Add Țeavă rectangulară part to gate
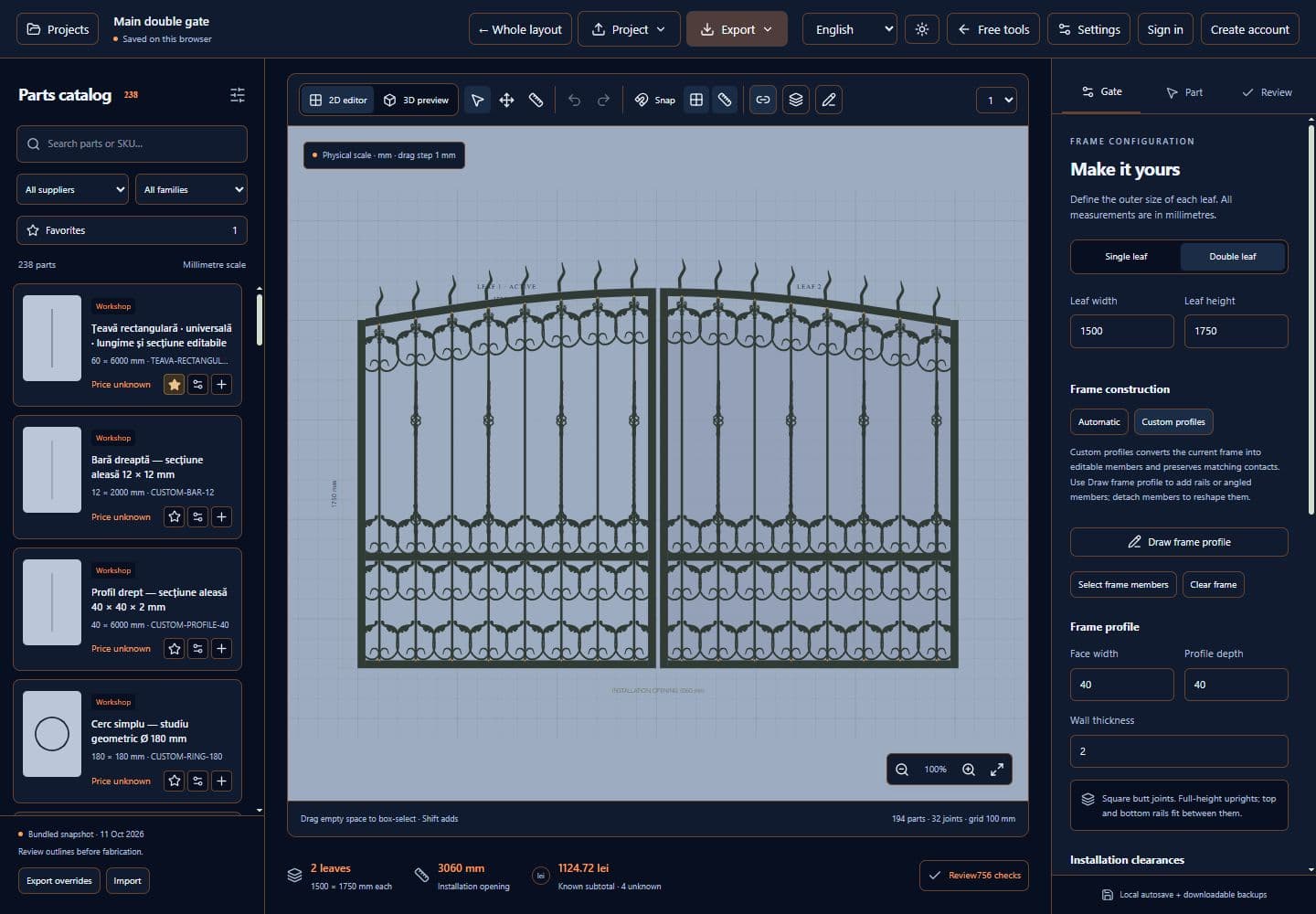 221,384
